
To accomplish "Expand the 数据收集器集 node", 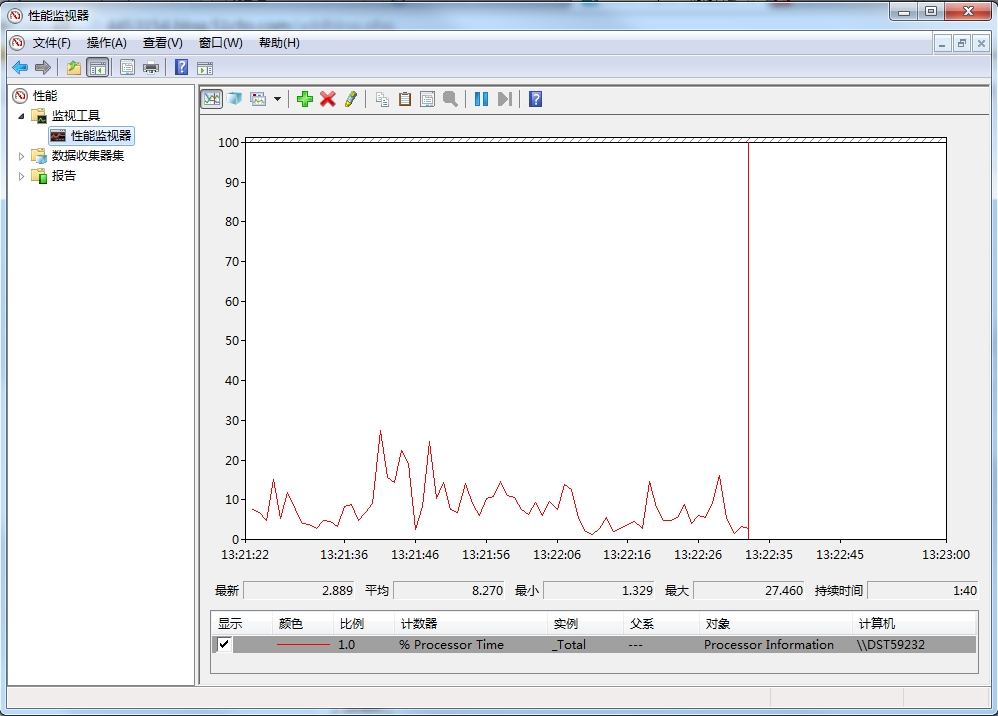I will pos(21,156).
